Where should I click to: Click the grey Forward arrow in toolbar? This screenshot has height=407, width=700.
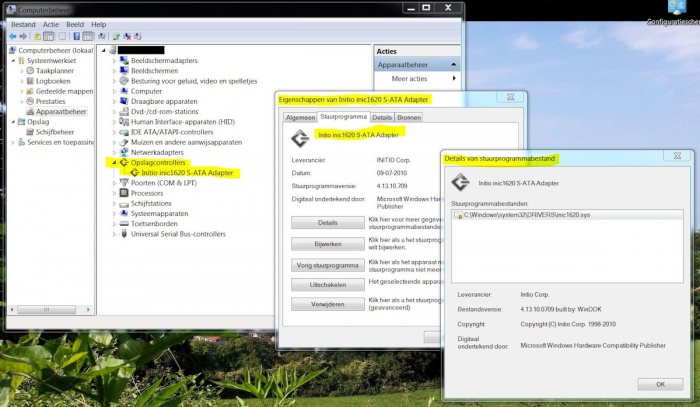23,37
